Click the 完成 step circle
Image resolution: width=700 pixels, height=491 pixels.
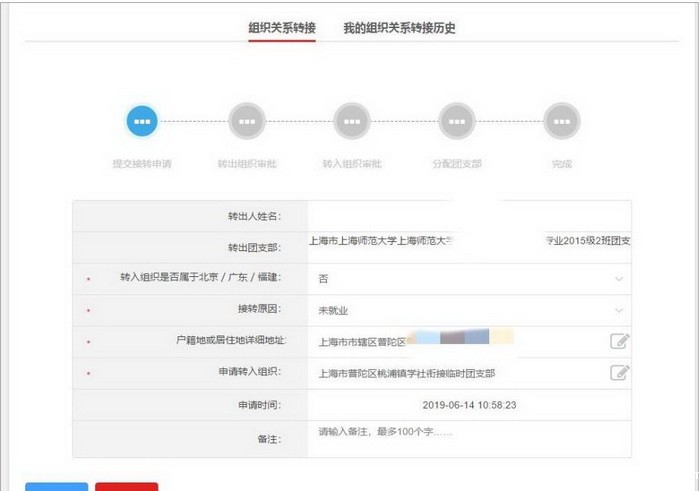click(561, 121)
